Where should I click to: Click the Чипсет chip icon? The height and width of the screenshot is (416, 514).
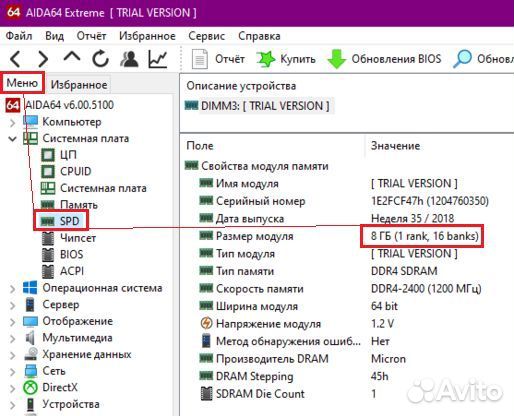click(48, 238)
